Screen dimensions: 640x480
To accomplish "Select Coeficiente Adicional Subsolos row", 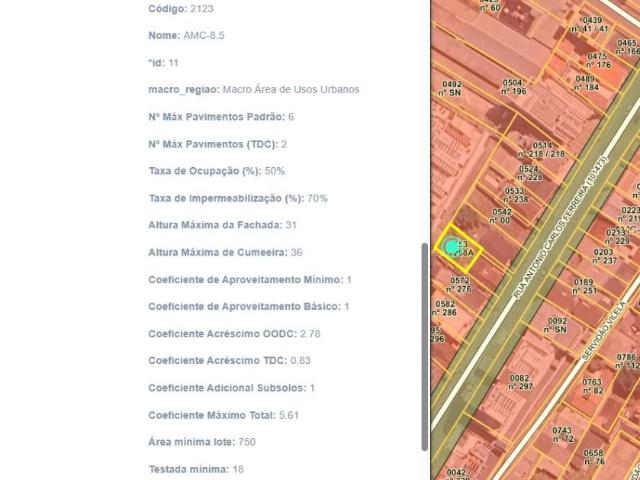I will [231, 388].
